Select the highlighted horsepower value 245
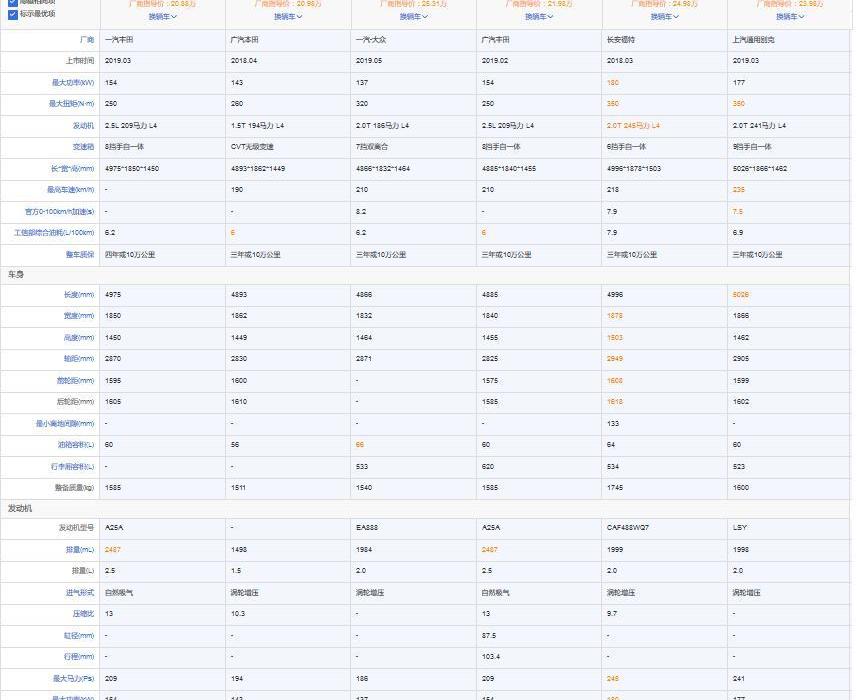Image resolution: width=858 pixels, height=700 pixels. tap(613, 679)
